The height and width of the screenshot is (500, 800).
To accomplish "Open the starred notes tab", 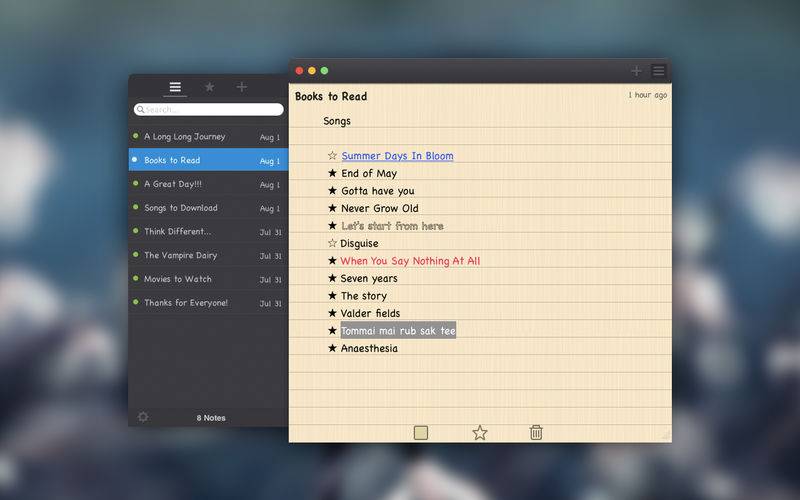I will (209, 87).
